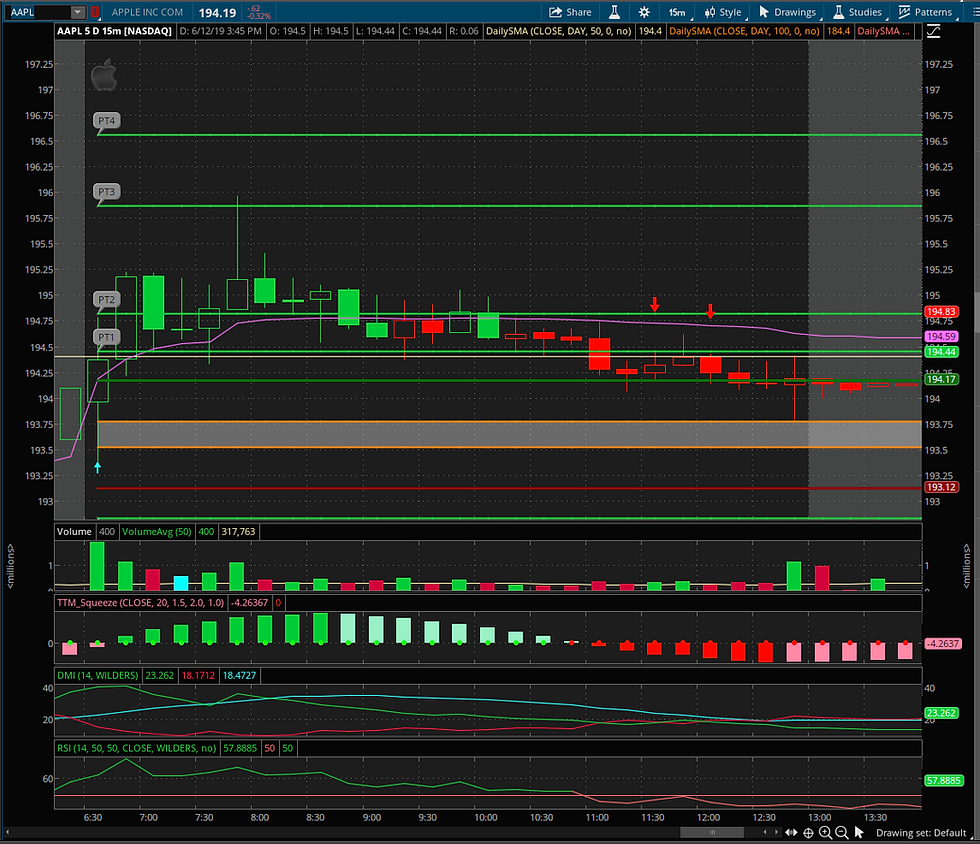The height and width of the screenshot is (844, 980).
Task: Click the chart mode icon at top right
Action: point(933,31)
